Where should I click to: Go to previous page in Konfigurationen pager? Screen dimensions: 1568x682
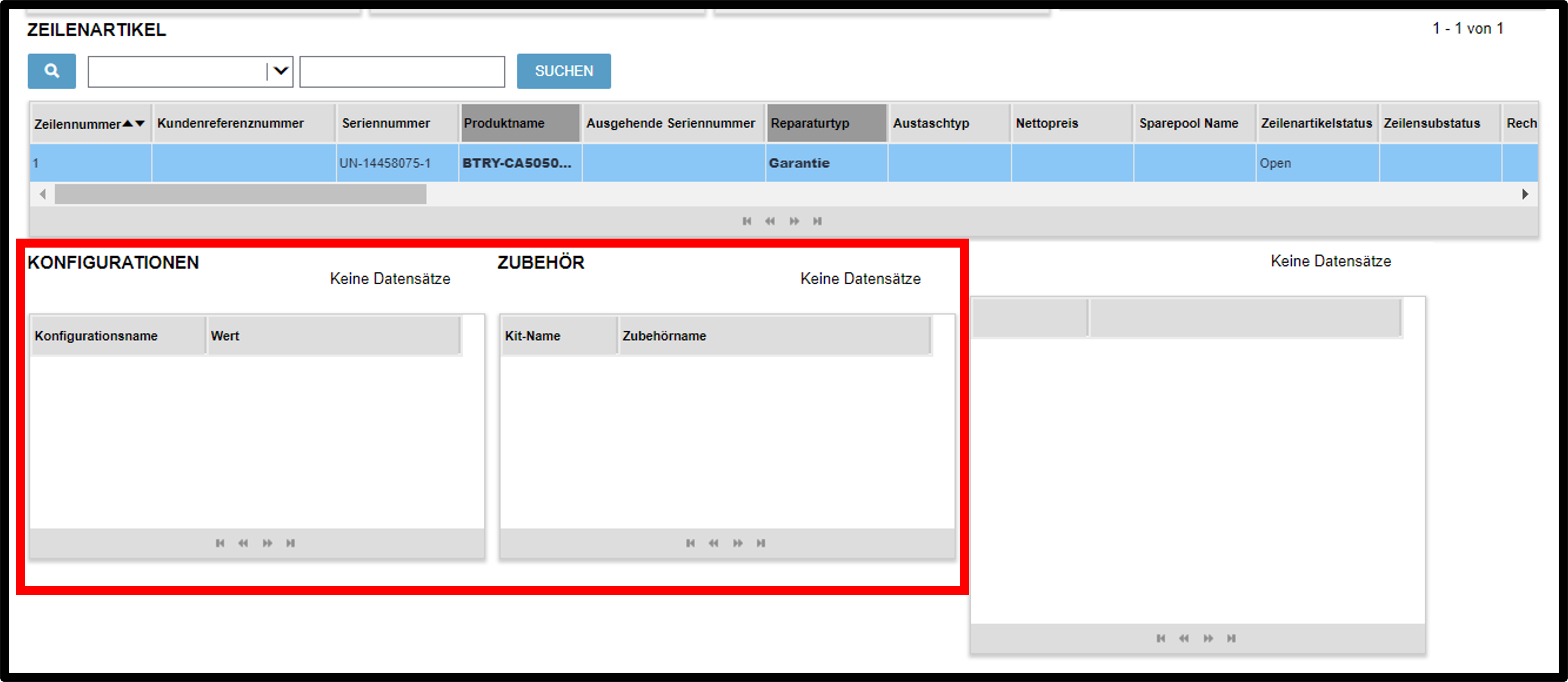[x=243, y=543]
